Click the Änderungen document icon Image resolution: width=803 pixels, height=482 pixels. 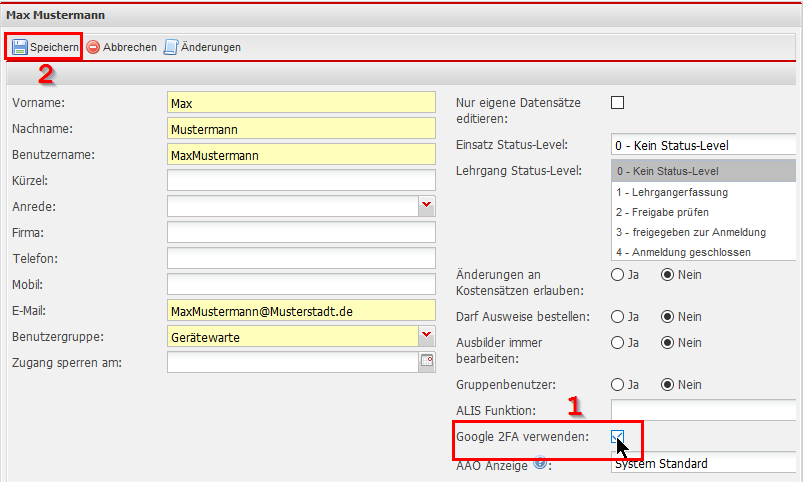tap(171, 47)
